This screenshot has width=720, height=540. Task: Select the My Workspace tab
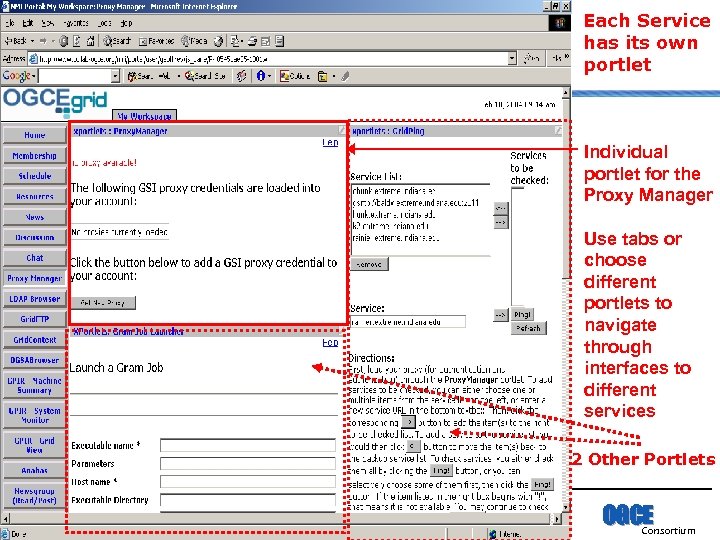coord(144,116)
